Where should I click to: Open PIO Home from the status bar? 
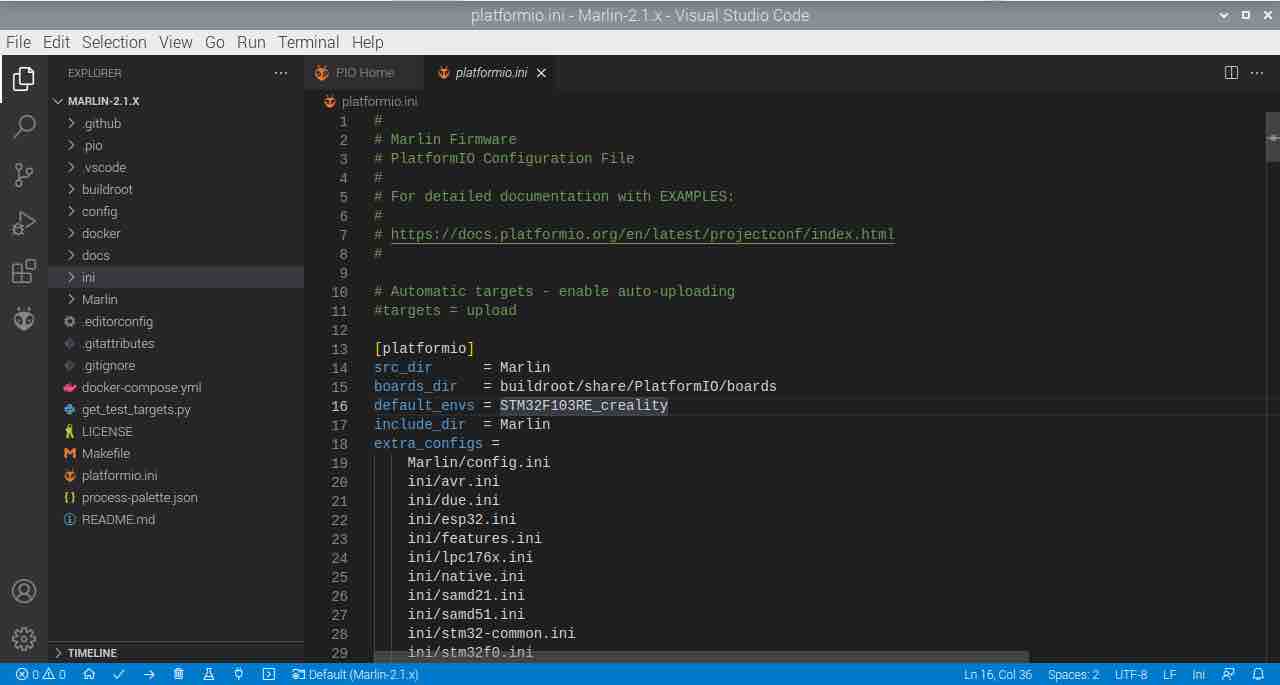point(88,674)
